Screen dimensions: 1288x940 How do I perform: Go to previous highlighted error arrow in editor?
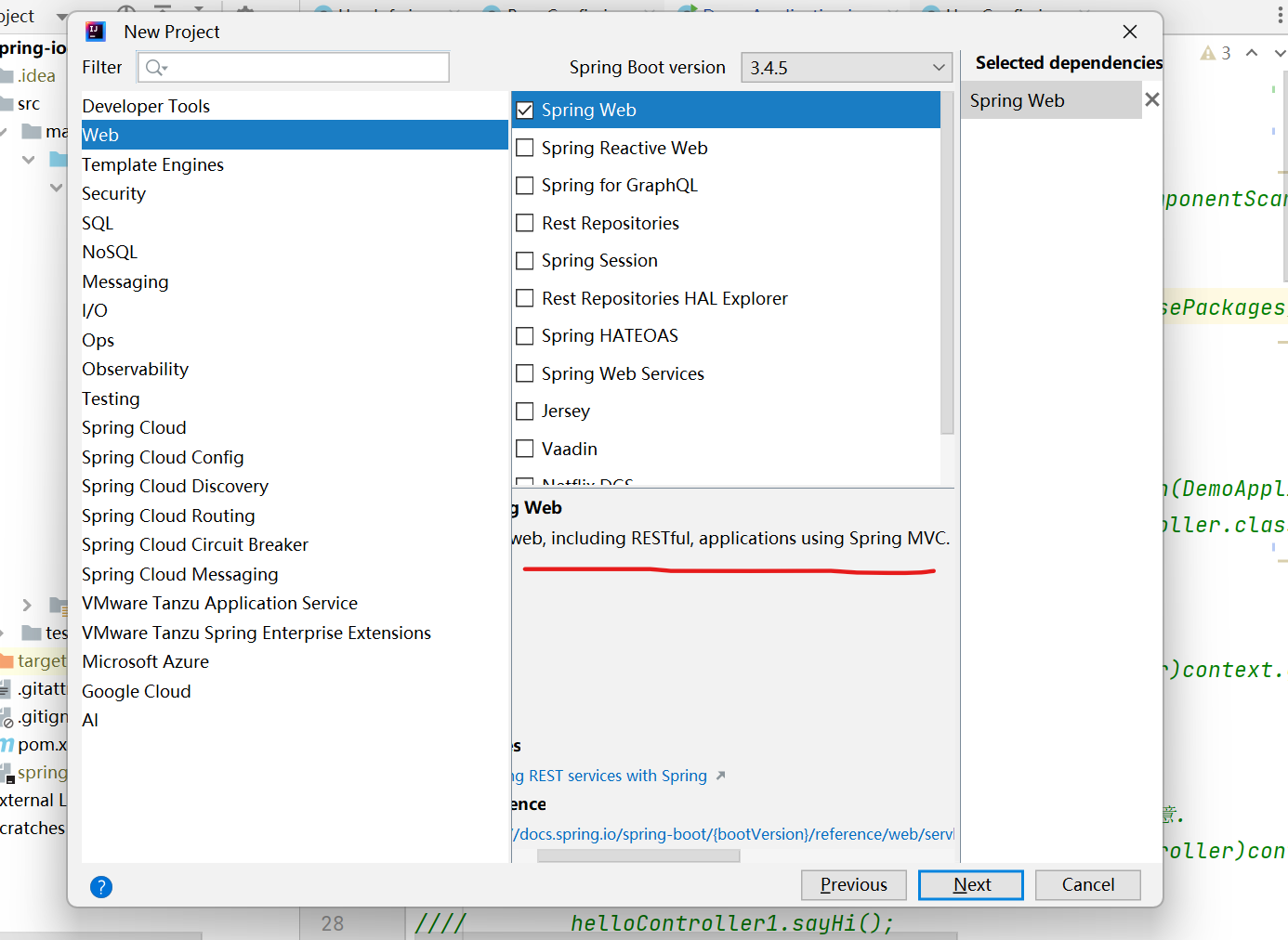[x=1252, y=53]
